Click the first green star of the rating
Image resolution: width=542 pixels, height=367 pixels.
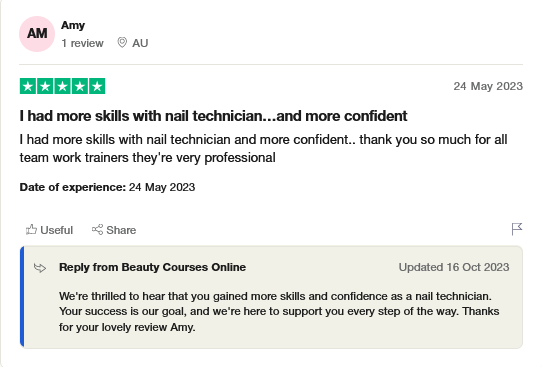pos(28,86)
